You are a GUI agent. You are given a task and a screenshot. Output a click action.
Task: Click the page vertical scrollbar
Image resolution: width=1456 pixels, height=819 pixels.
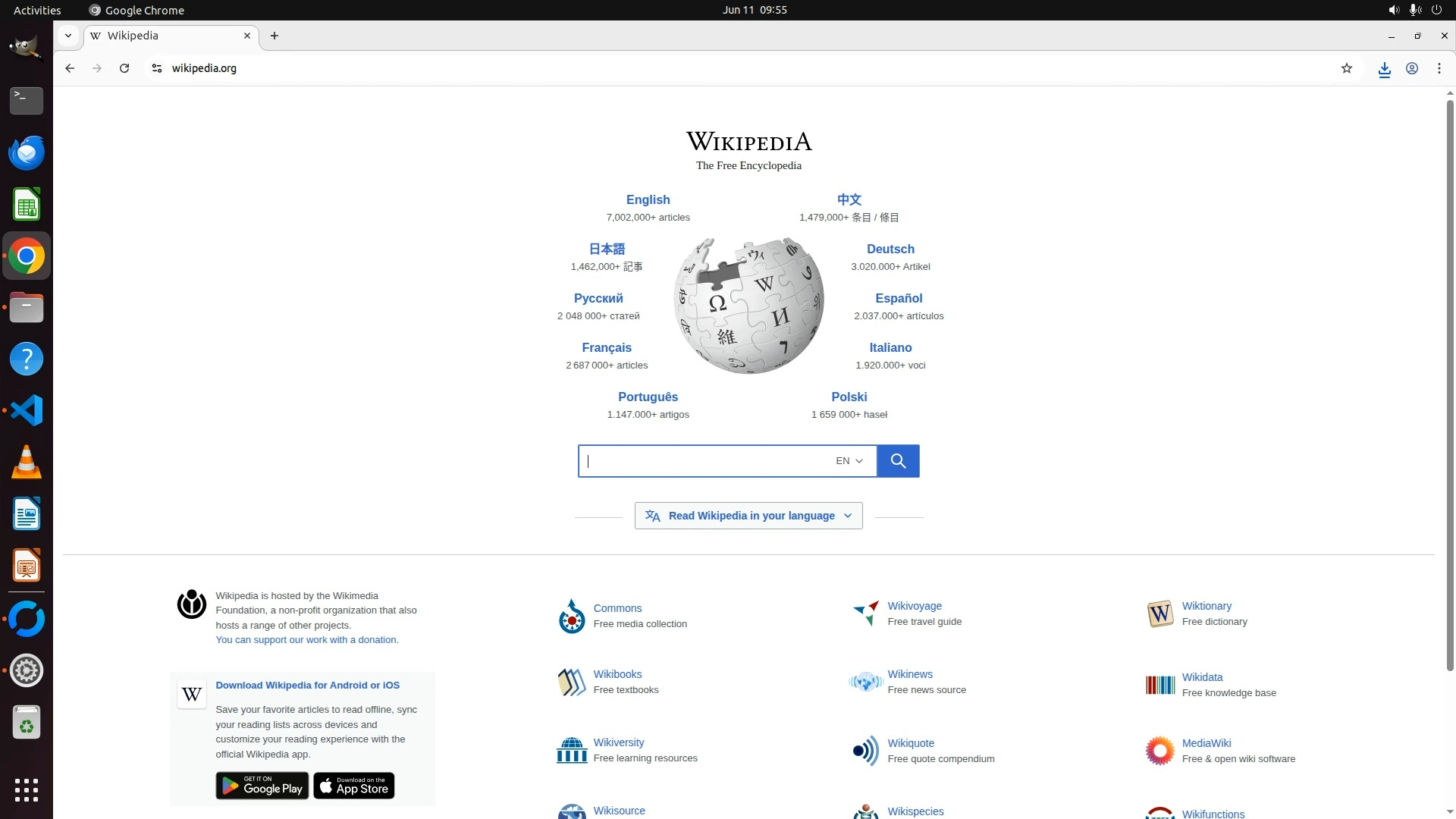click(1449, 379)
